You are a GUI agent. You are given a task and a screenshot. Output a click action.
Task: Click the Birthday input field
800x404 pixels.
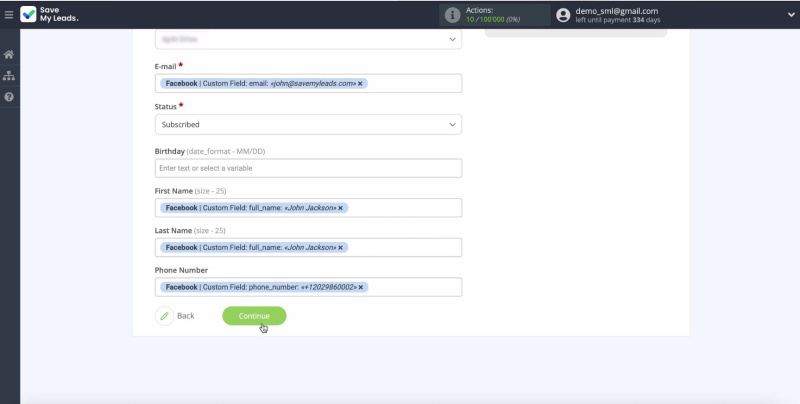coord(308,168)
